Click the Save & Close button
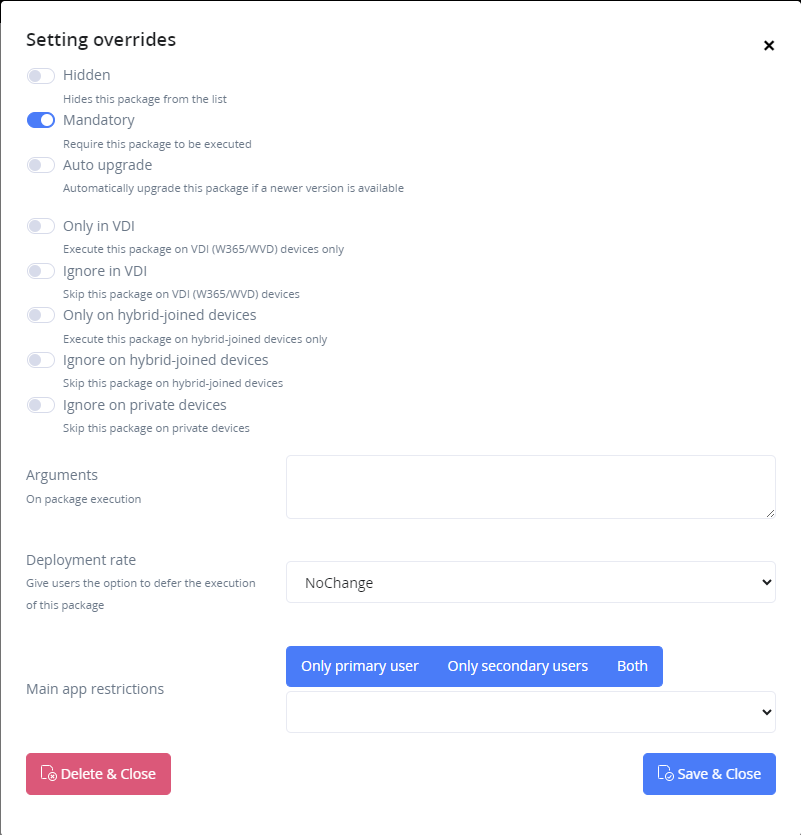This screenshot has height=835, width=801. (709, 774)
